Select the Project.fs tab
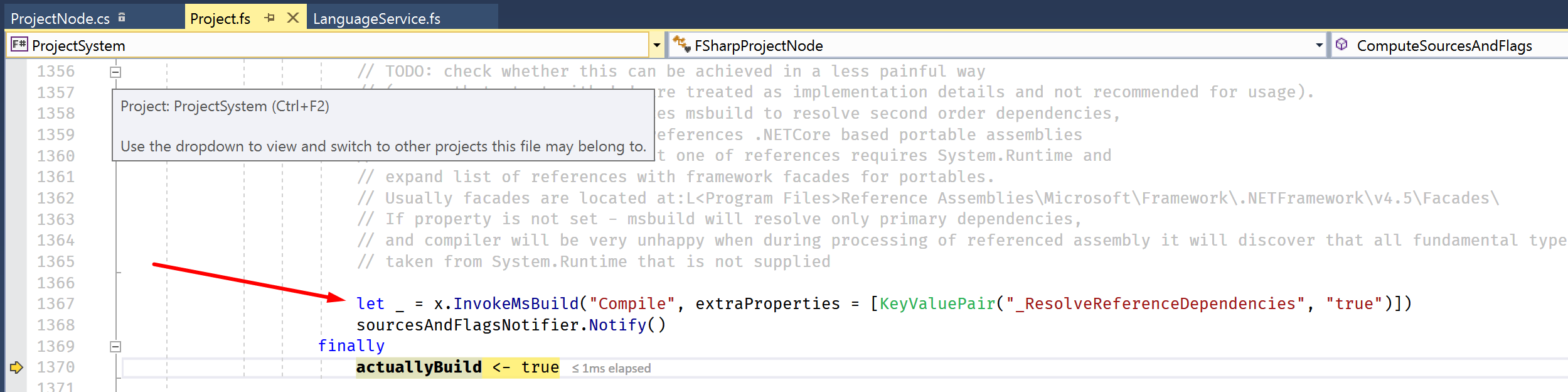Viewport: 1568px width, 392px height. click(220, 19)
